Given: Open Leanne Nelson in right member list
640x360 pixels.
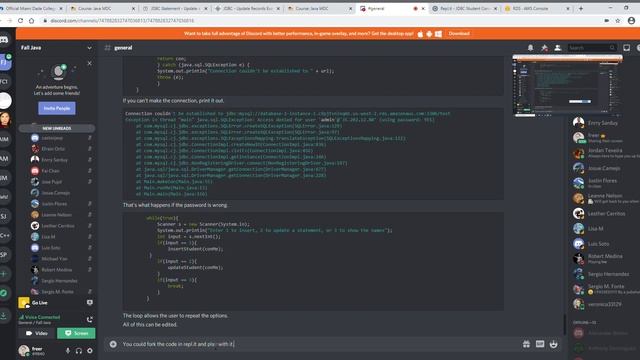Looking at the screenshot, I should click(604, 198).
